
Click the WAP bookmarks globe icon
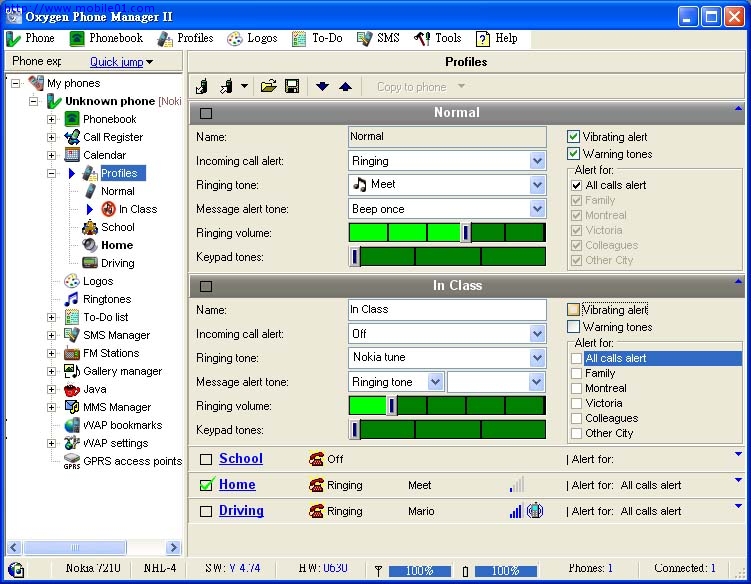pyautogui.click(x=72, y=425)
